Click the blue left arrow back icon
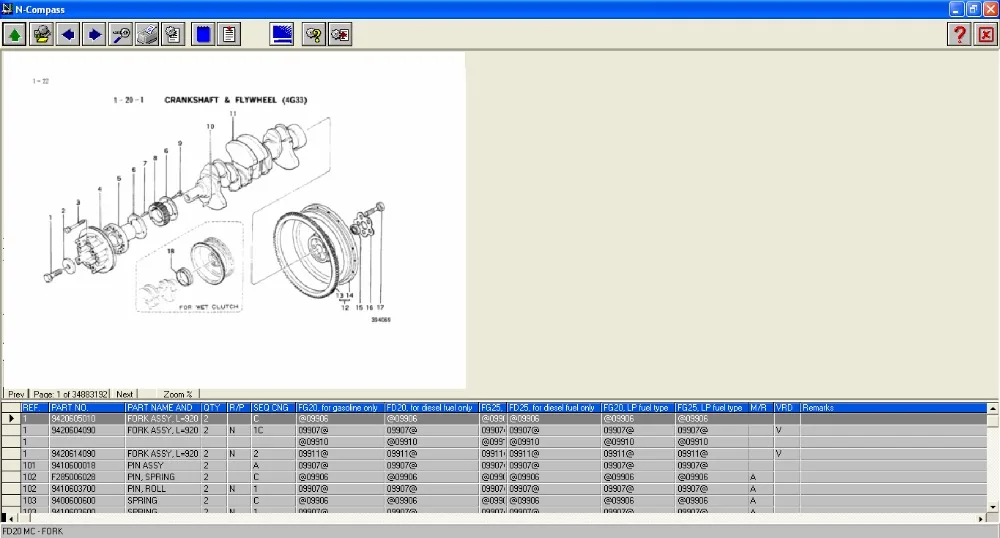The height and width of the screenshot is (538, 1000). click(68, 34)
